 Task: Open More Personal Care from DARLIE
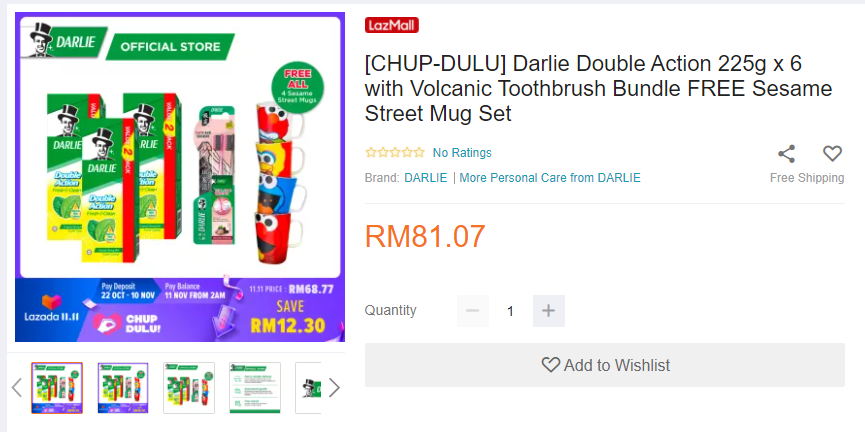pyautogui.click(x=550, y=178)
